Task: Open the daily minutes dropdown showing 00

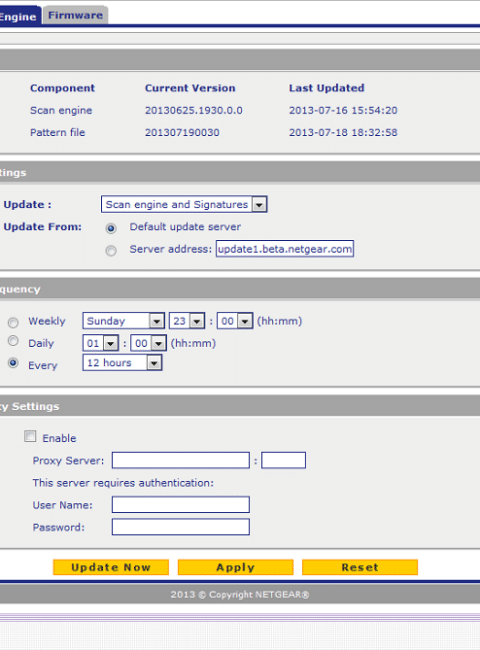Action: [148, 343]
